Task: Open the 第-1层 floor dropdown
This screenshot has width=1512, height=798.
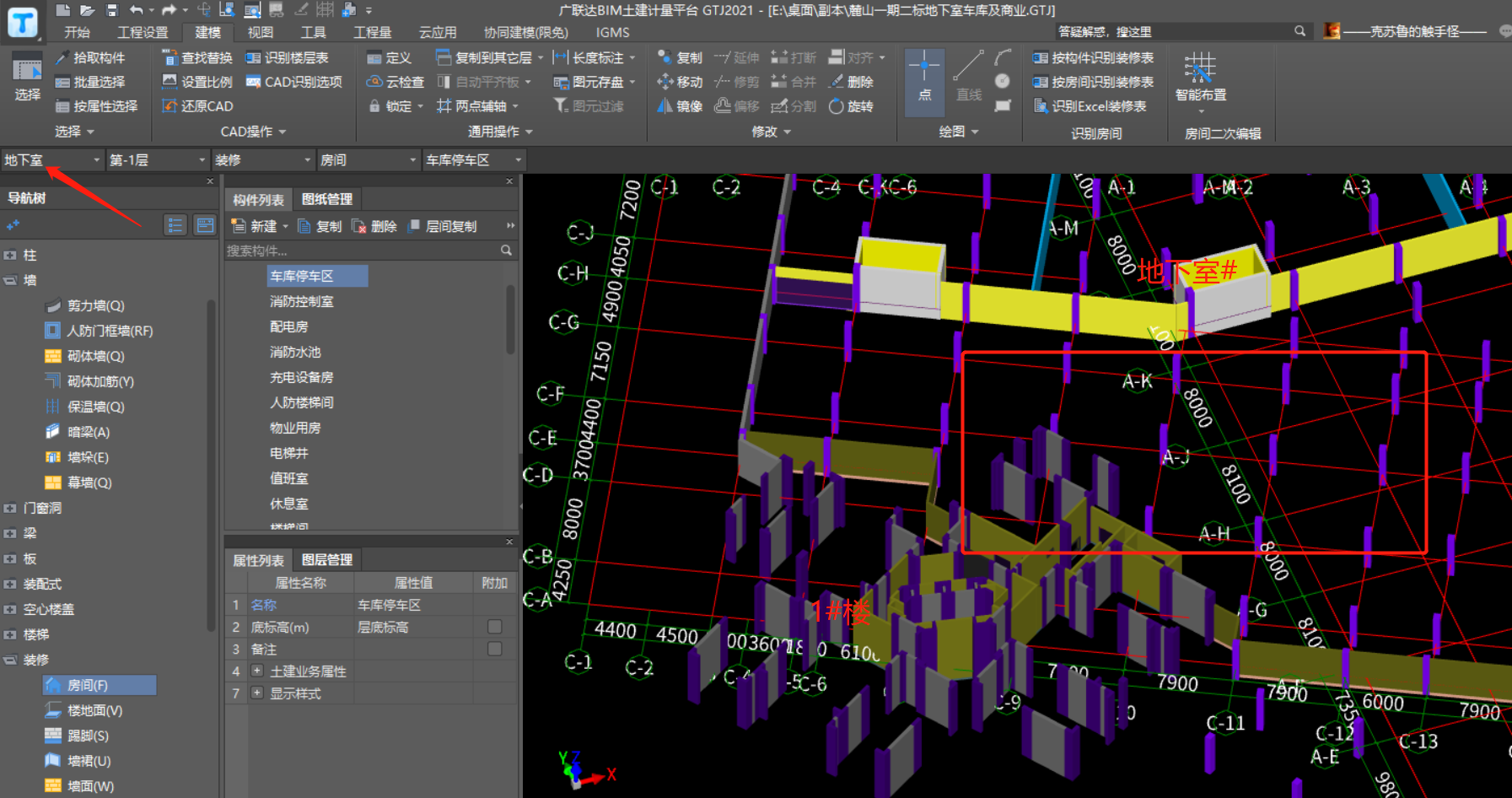Action: (x=157, y=159)
